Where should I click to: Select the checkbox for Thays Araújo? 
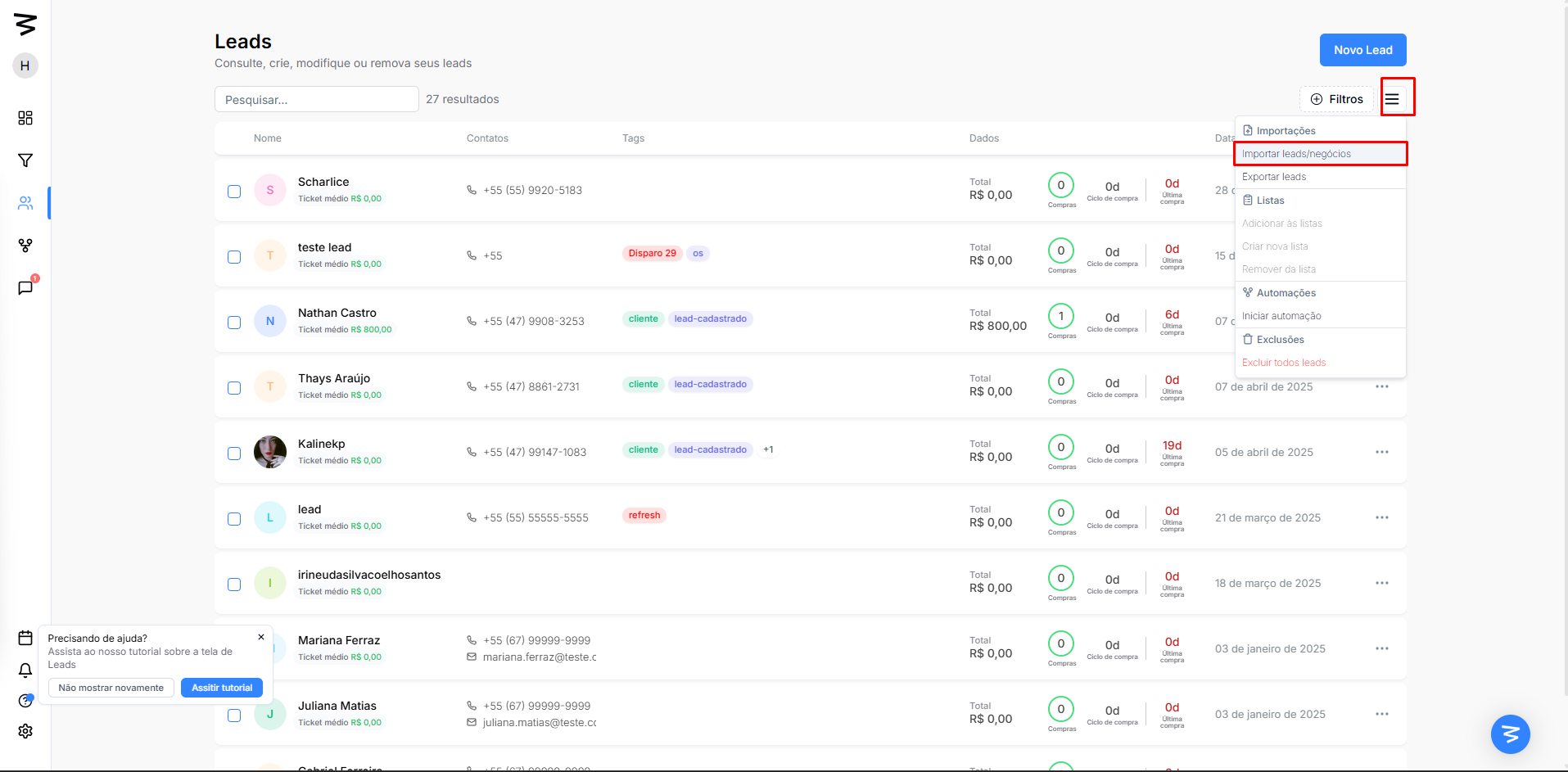click(x=234, y=388)
